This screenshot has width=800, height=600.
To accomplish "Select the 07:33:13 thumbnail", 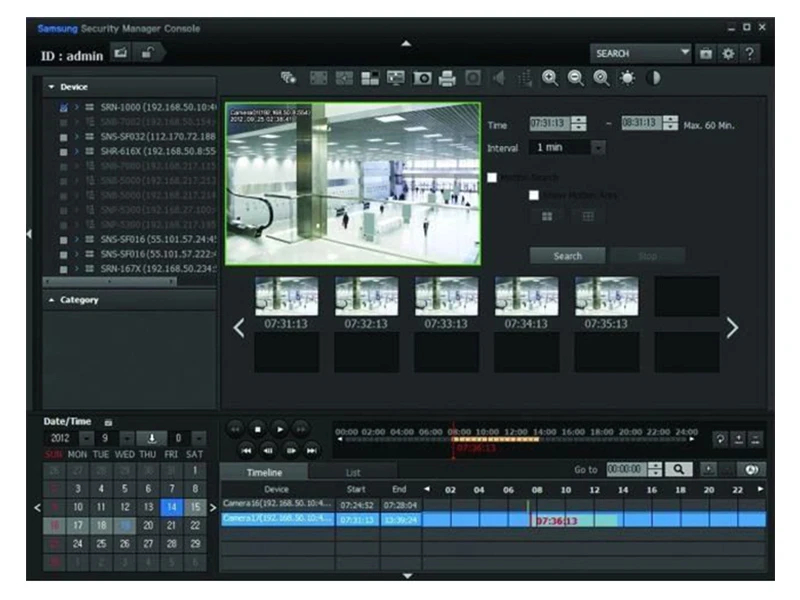I will point(446,298).
